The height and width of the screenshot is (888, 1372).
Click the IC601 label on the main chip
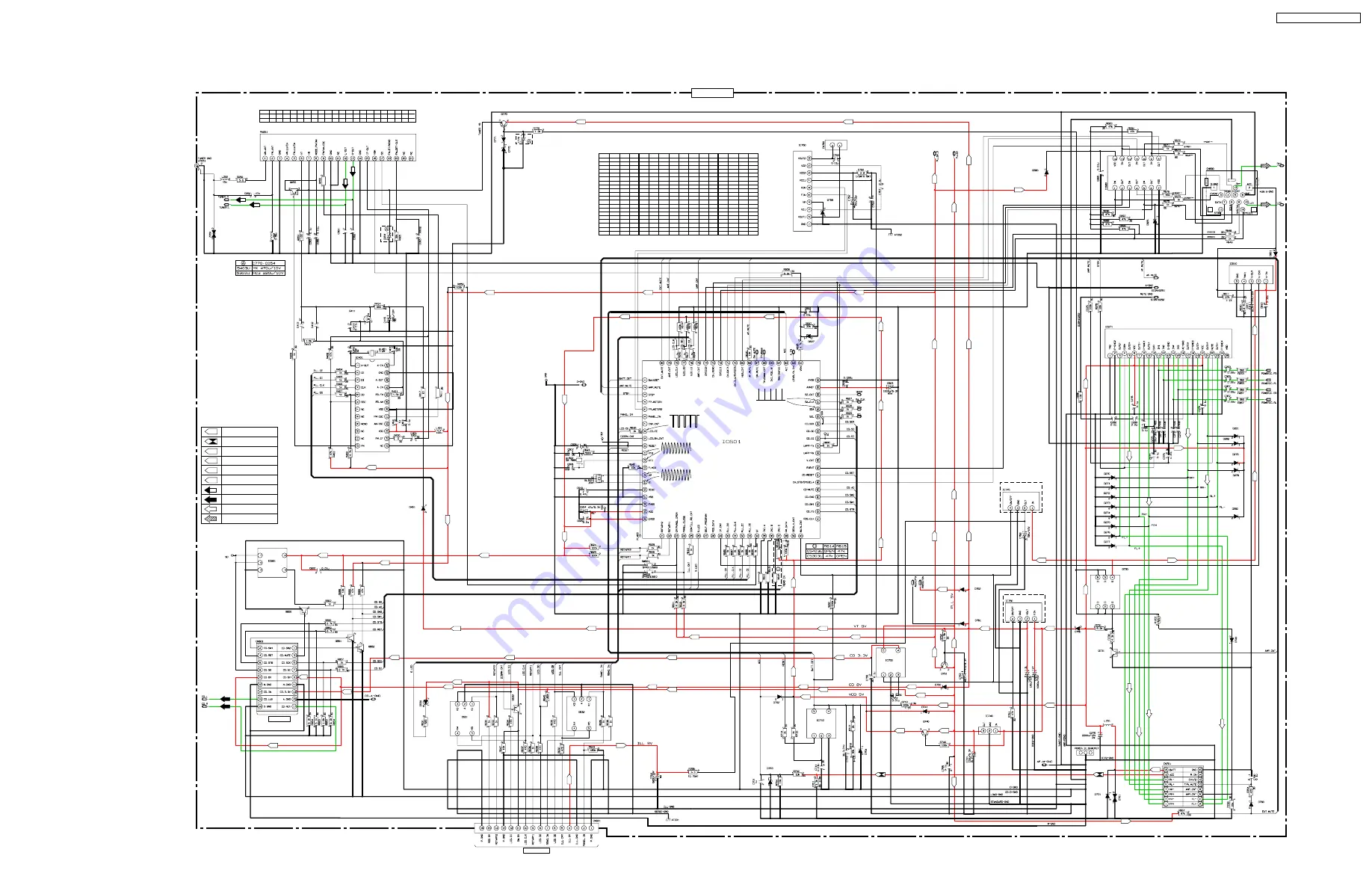point(731,442)
